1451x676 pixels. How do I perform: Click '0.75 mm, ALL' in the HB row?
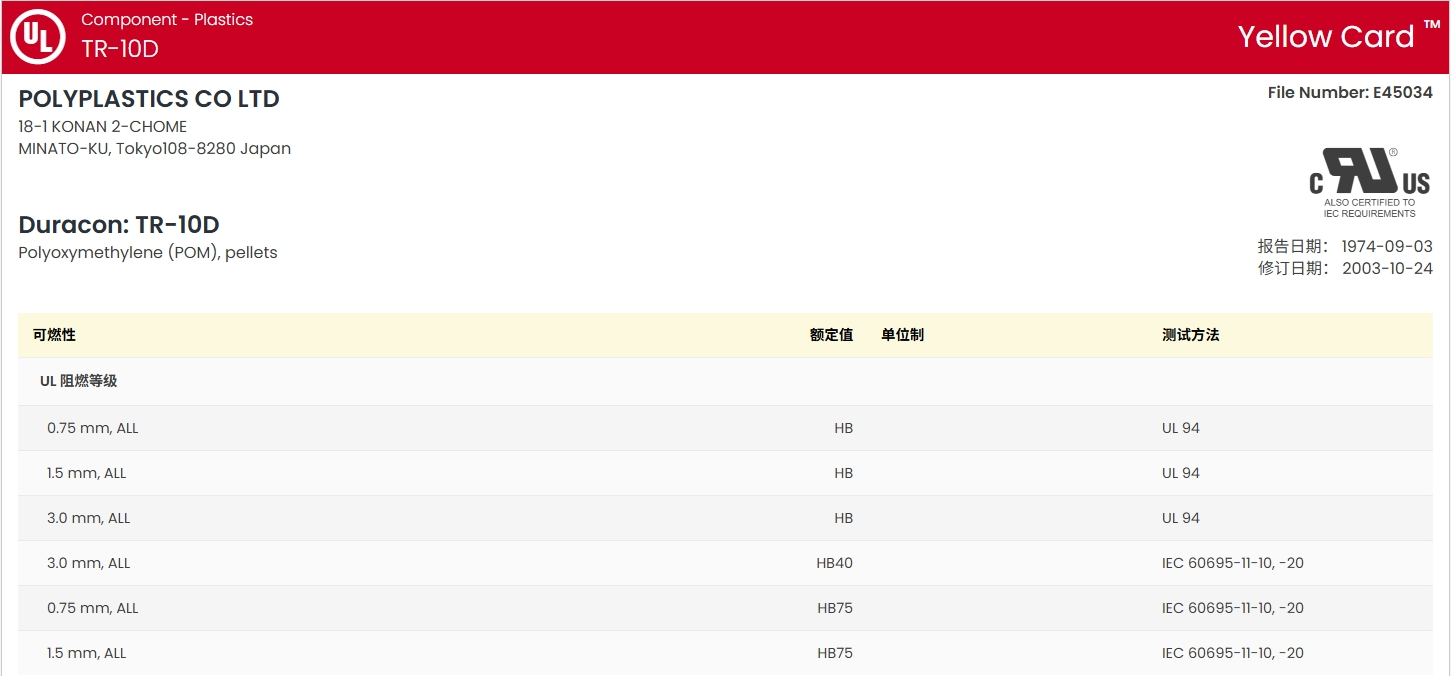(x=93, y=428)
